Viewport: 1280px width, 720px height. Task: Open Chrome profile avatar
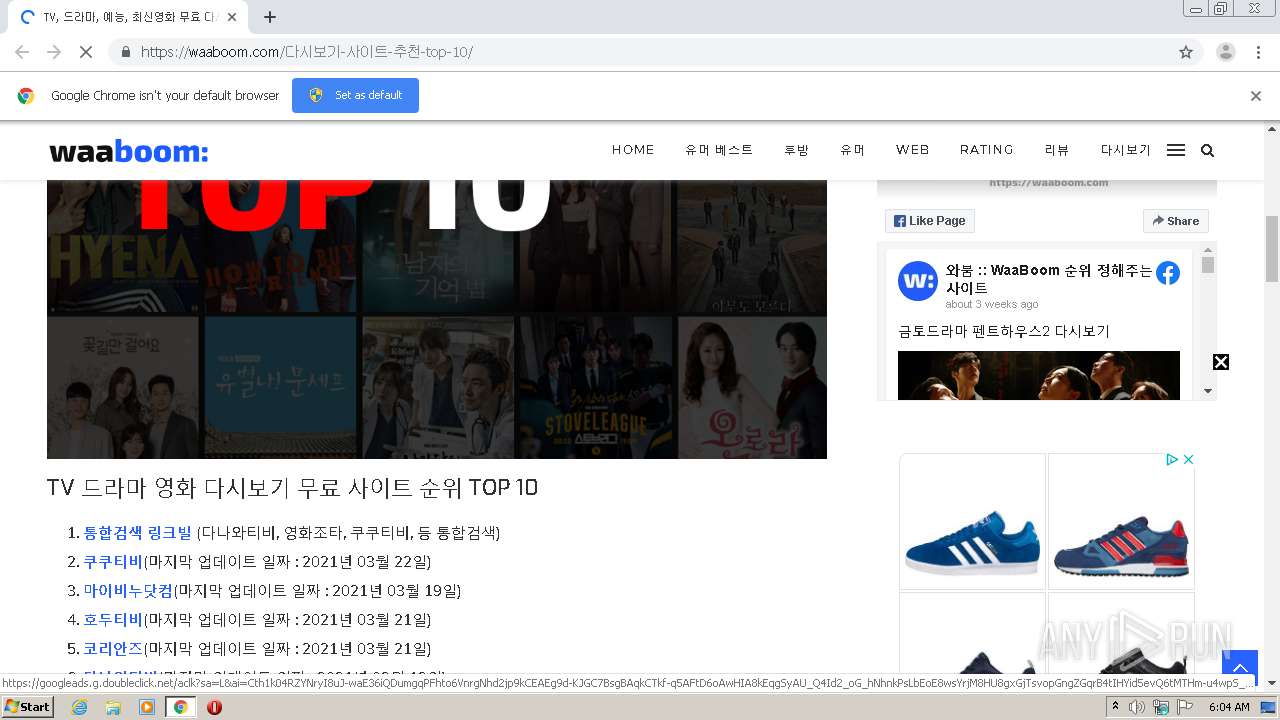tap(1226, 52)
